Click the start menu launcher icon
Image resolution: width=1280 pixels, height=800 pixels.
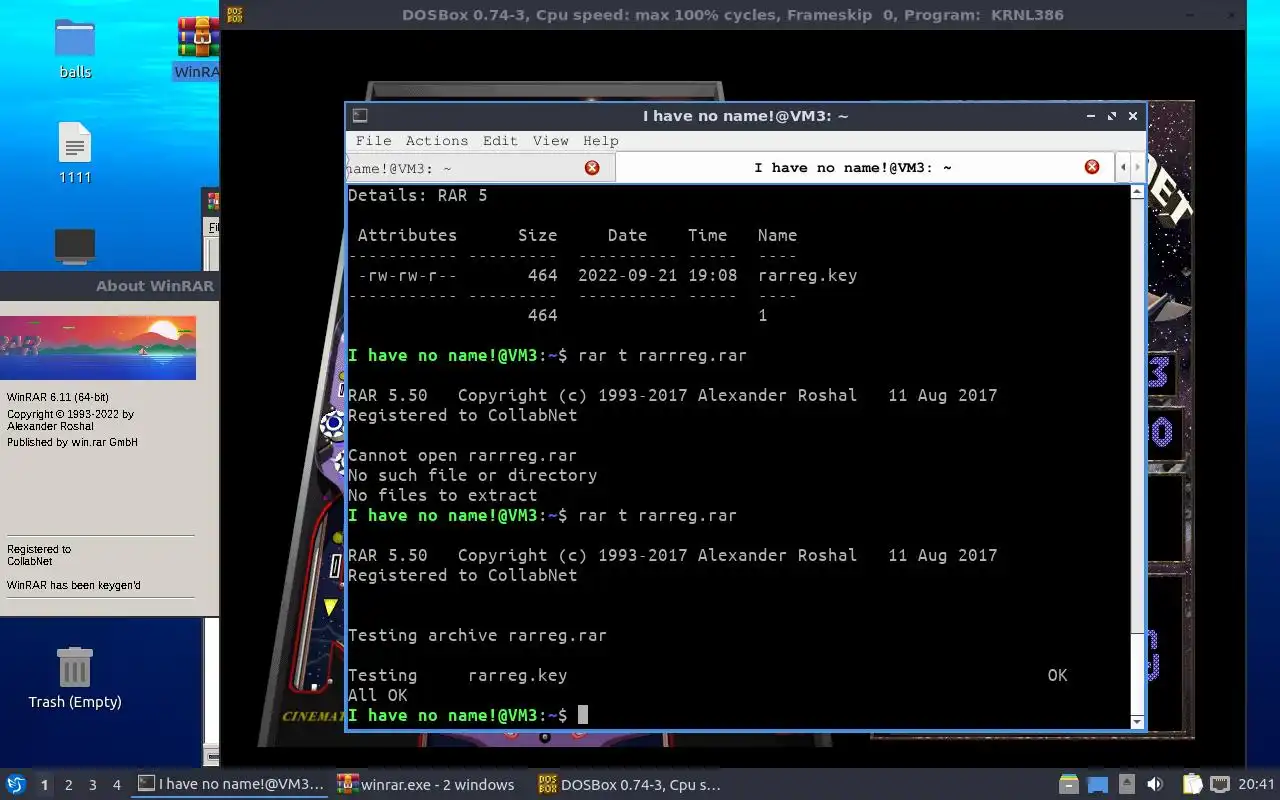click(x=16, y=784)
